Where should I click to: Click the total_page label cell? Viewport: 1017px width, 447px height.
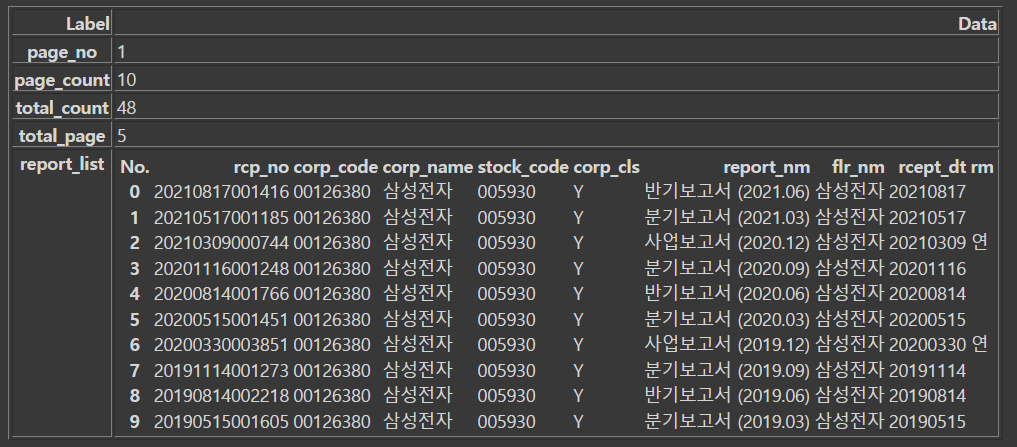click(62, 136)
